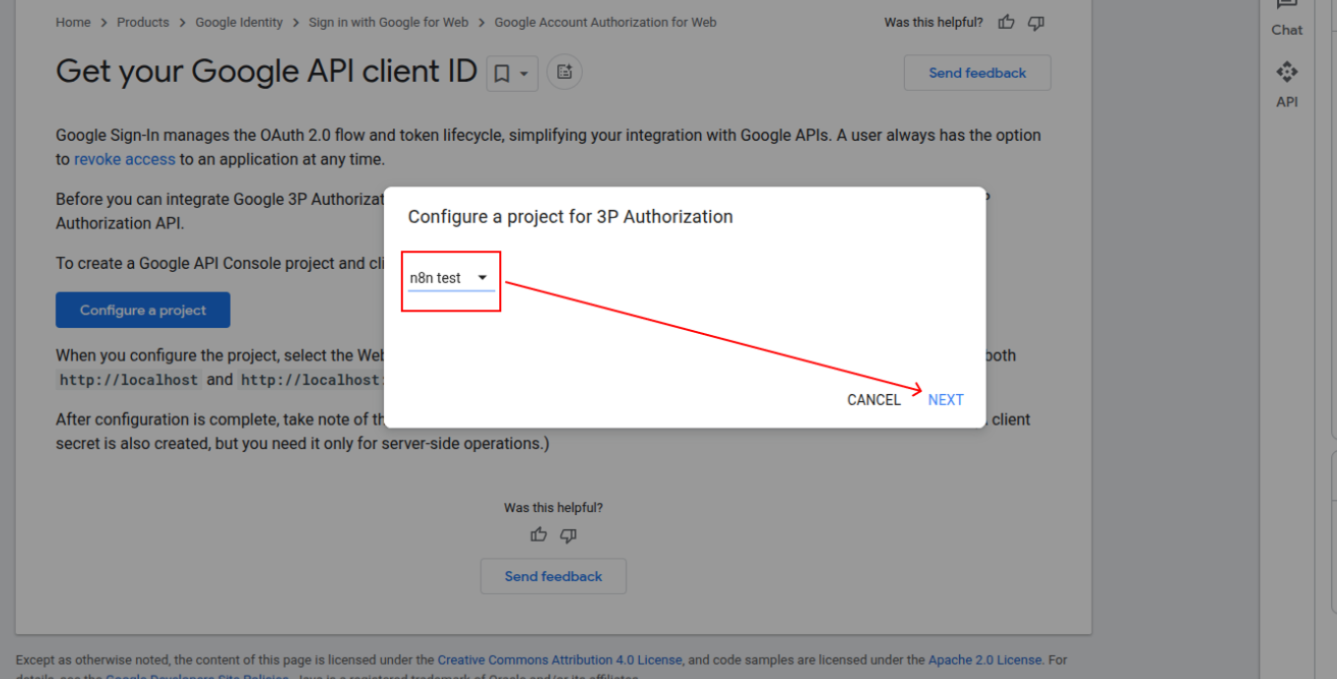The image size is (1337, 679).
Task: Open Google Identity breadcrumb link
Action: pyautogui.click(x=239, y=22)
